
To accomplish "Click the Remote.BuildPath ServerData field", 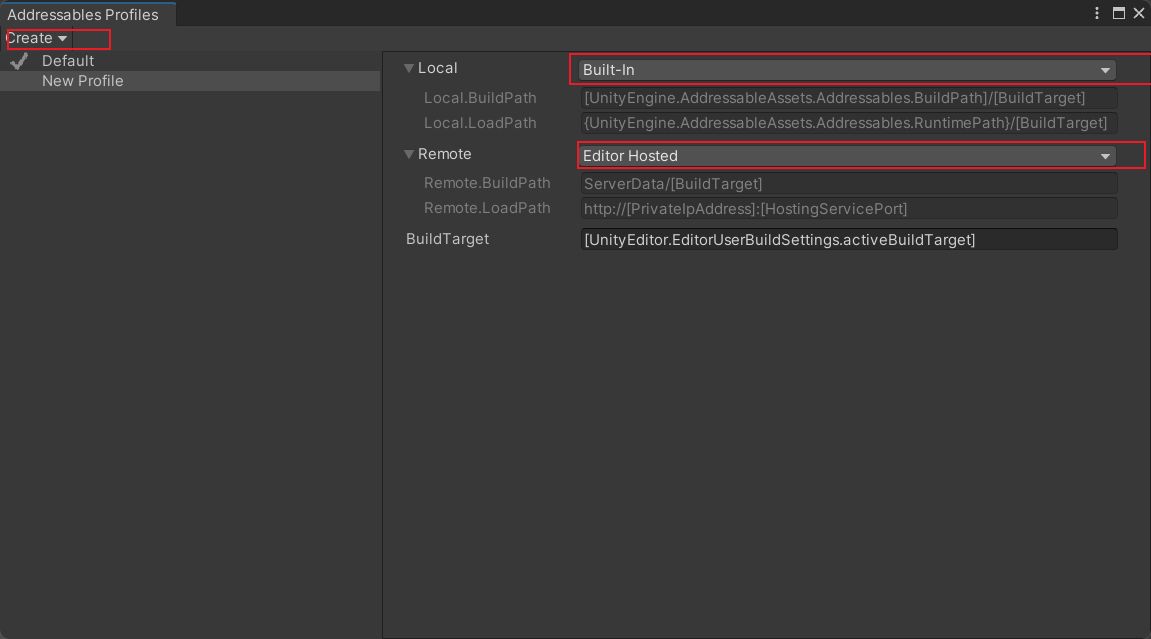I will tap(848, 184).
